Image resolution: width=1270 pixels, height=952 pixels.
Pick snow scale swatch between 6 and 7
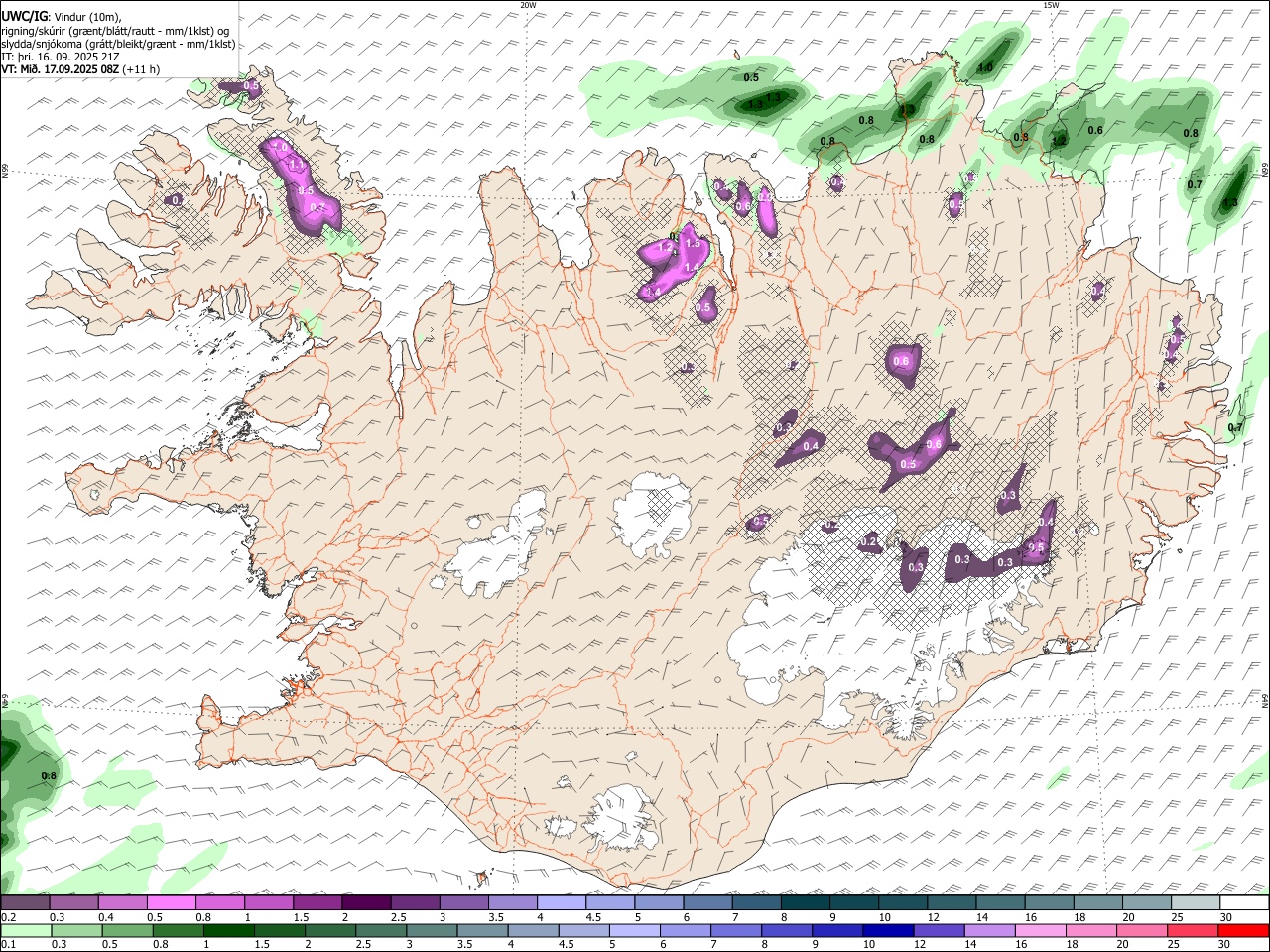(707, 903)
